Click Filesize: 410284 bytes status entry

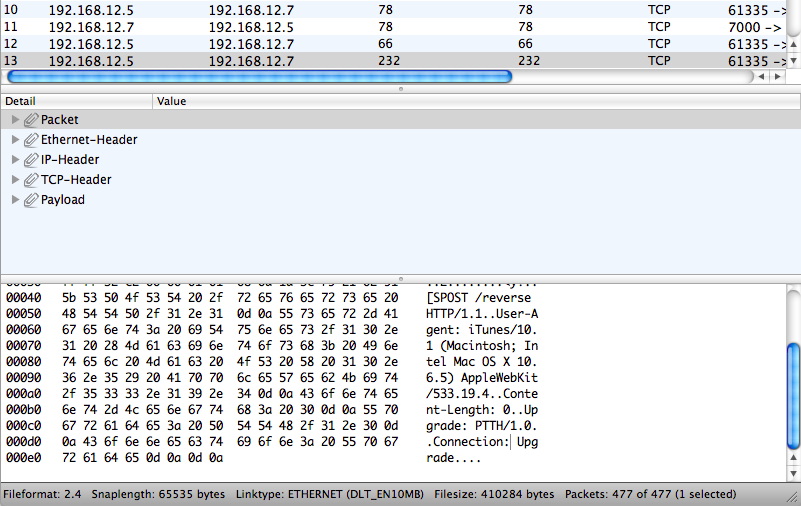(x=494, y=494)
